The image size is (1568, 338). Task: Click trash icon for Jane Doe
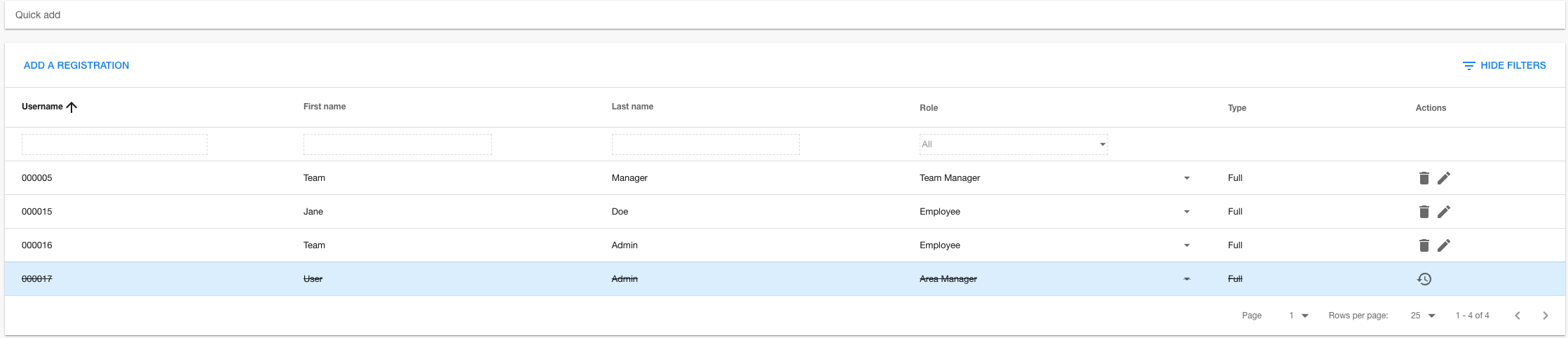pos(1424,212)
